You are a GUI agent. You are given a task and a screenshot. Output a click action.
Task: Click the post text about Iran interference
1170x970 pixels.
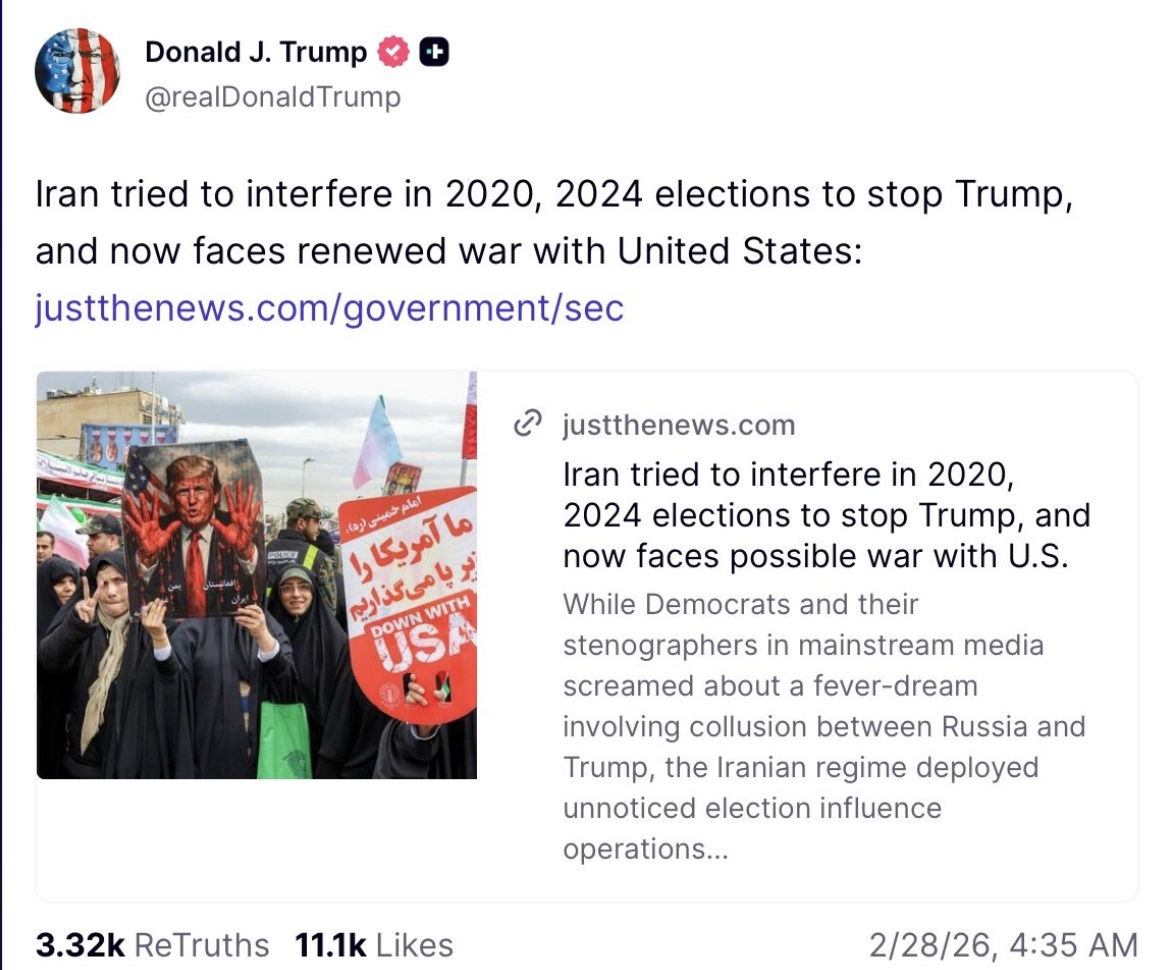tap(554, 223)
